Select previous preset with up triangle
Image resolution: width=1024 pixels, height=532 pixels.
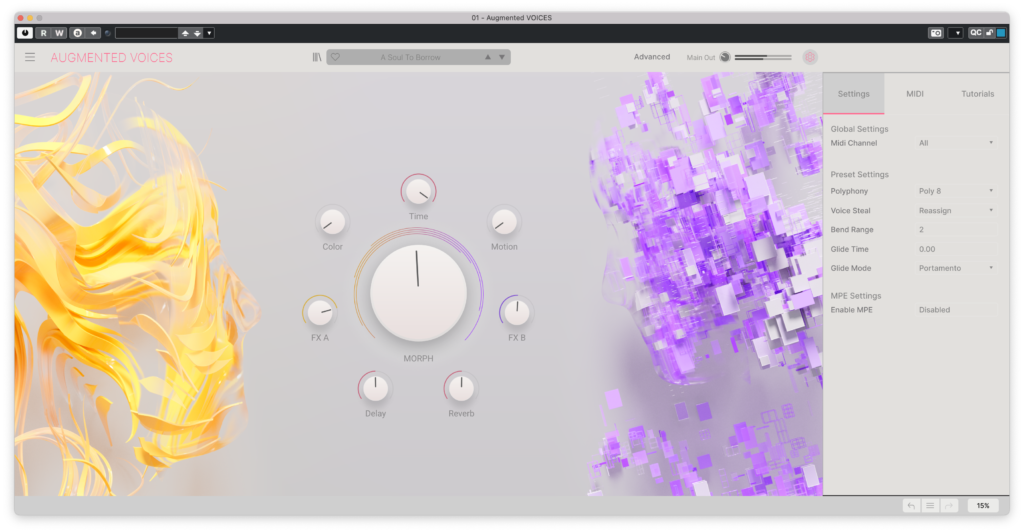(487, 57)
